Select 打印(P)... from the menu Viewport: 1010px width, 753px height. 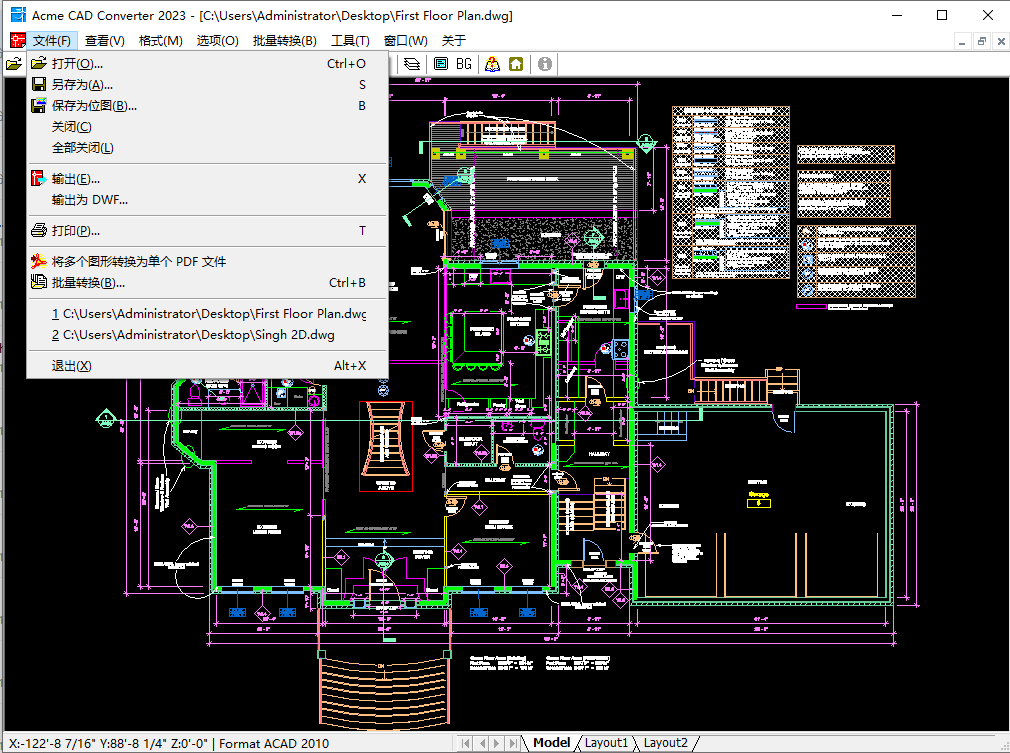point(76,231)
